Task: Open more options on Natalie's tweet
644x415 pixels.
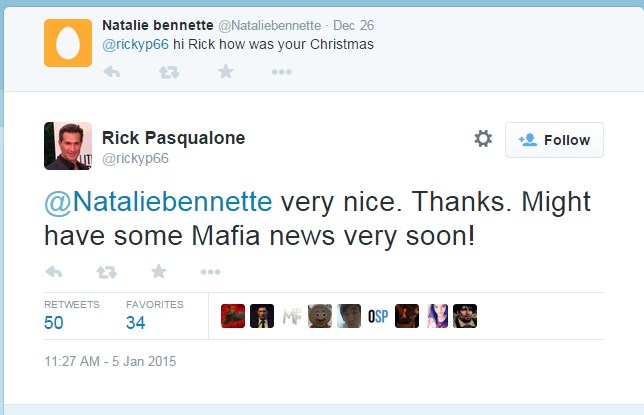Action: 282,72
